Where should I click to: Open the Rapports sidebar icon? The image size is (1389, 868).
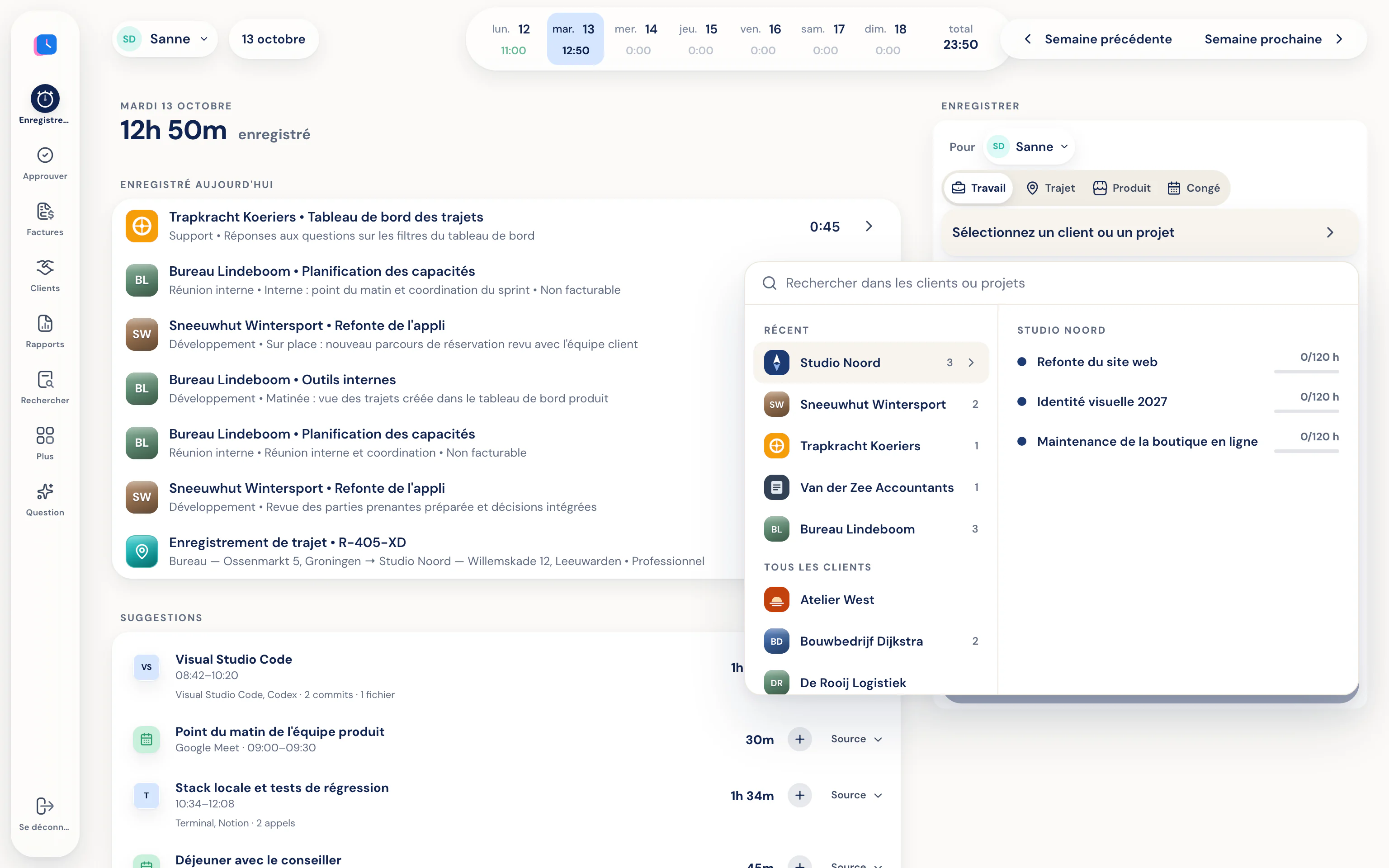[x=45, y=324]
